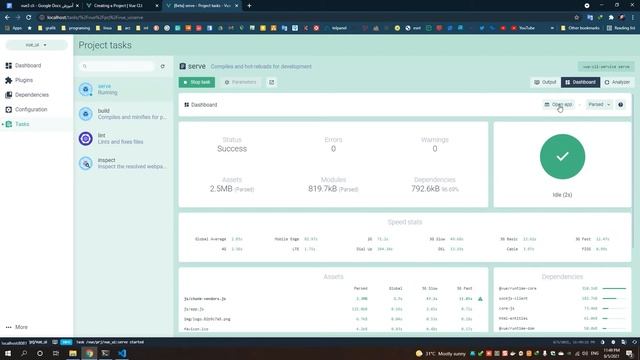The image size is (640, 360).
Task: Open Visual Studio Code from taskbar
Action: [122, 353]
